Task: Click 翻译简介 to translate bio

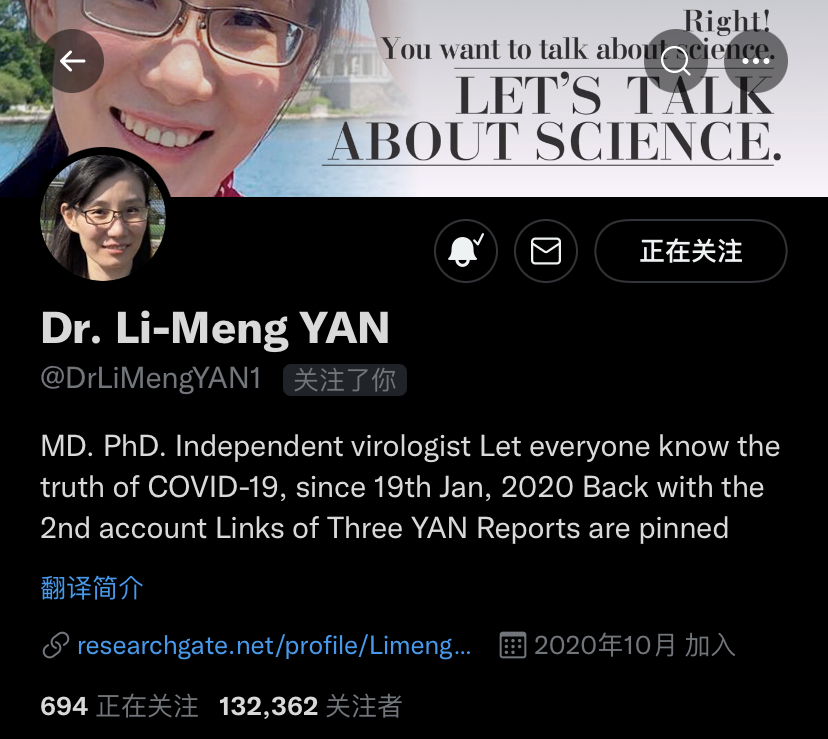Action: tap(92, 588)
